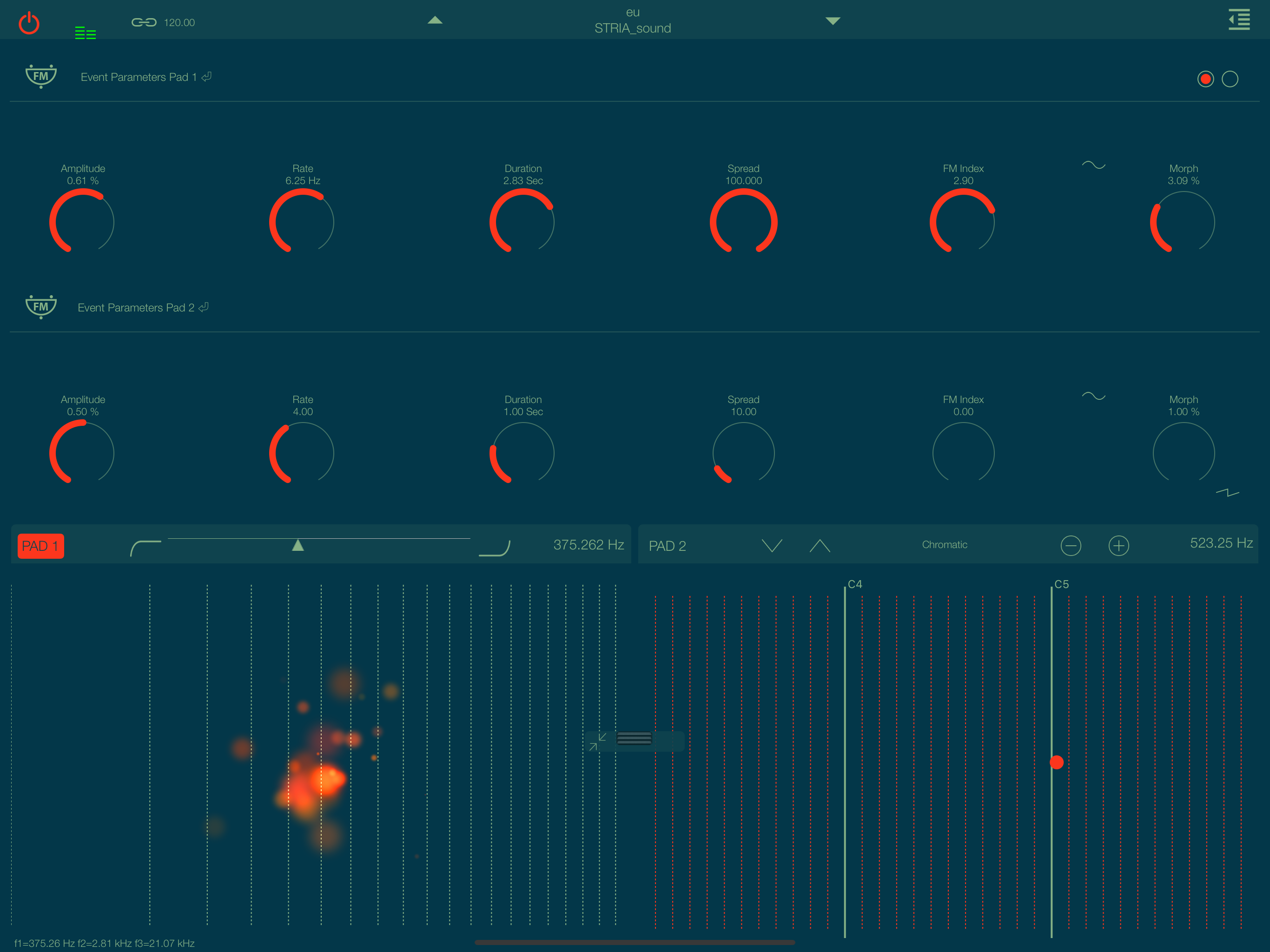1270x952 pixels.
Task: Click the Pad 1 sine waveform icon
Action: tap(1093, 165)
